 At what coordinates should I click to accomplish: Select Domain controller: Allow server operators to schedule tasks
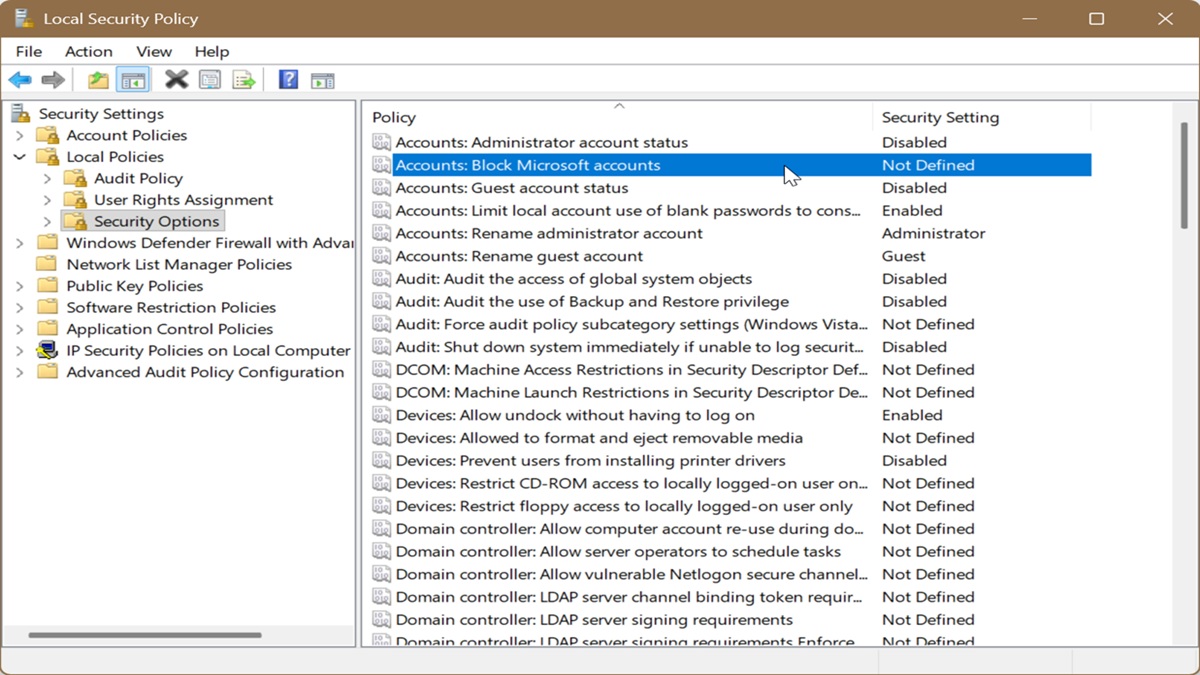618,552
